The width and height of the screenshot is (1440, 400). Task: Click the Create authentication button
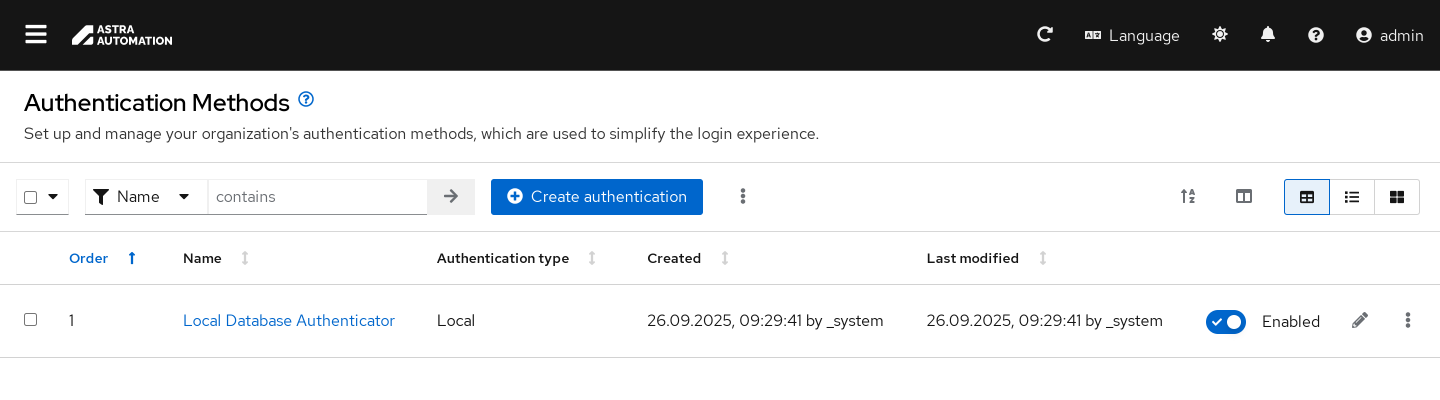(597, 197)
